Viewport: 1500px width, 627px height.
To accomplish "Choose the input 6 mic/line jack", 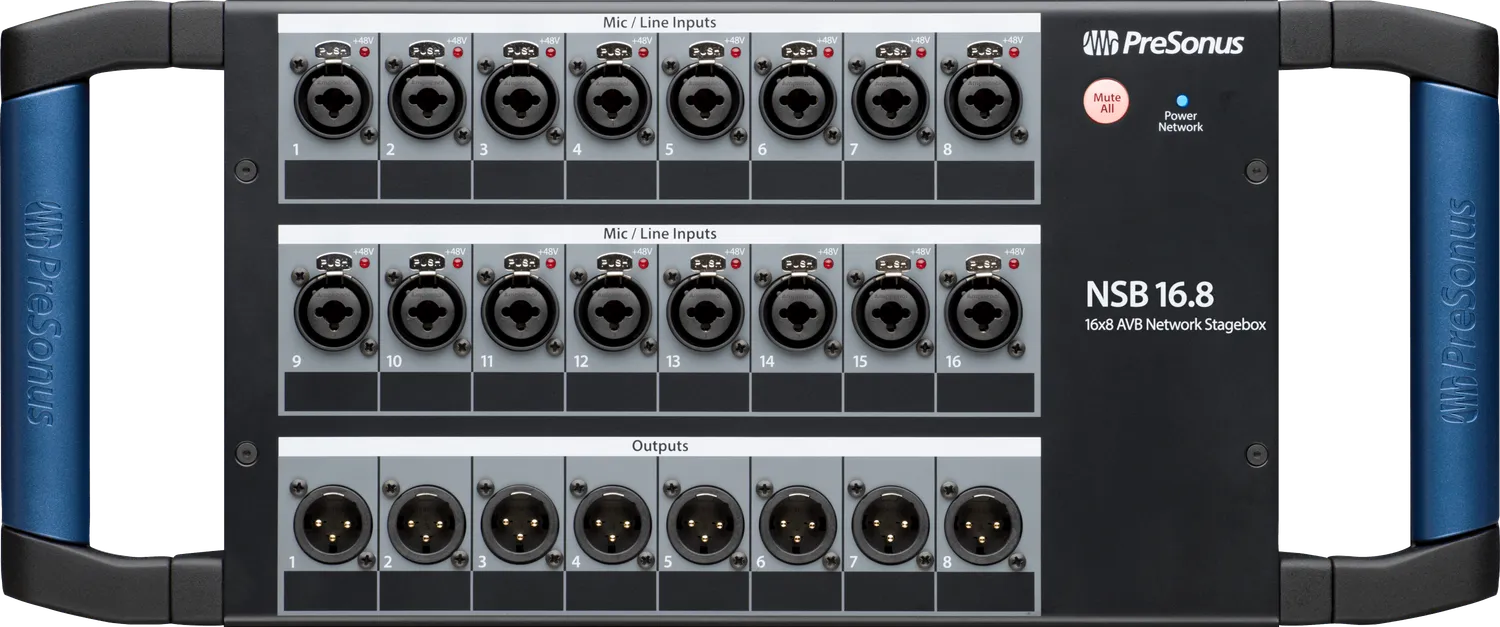I will pyautogui.click(x=799, y=99).
